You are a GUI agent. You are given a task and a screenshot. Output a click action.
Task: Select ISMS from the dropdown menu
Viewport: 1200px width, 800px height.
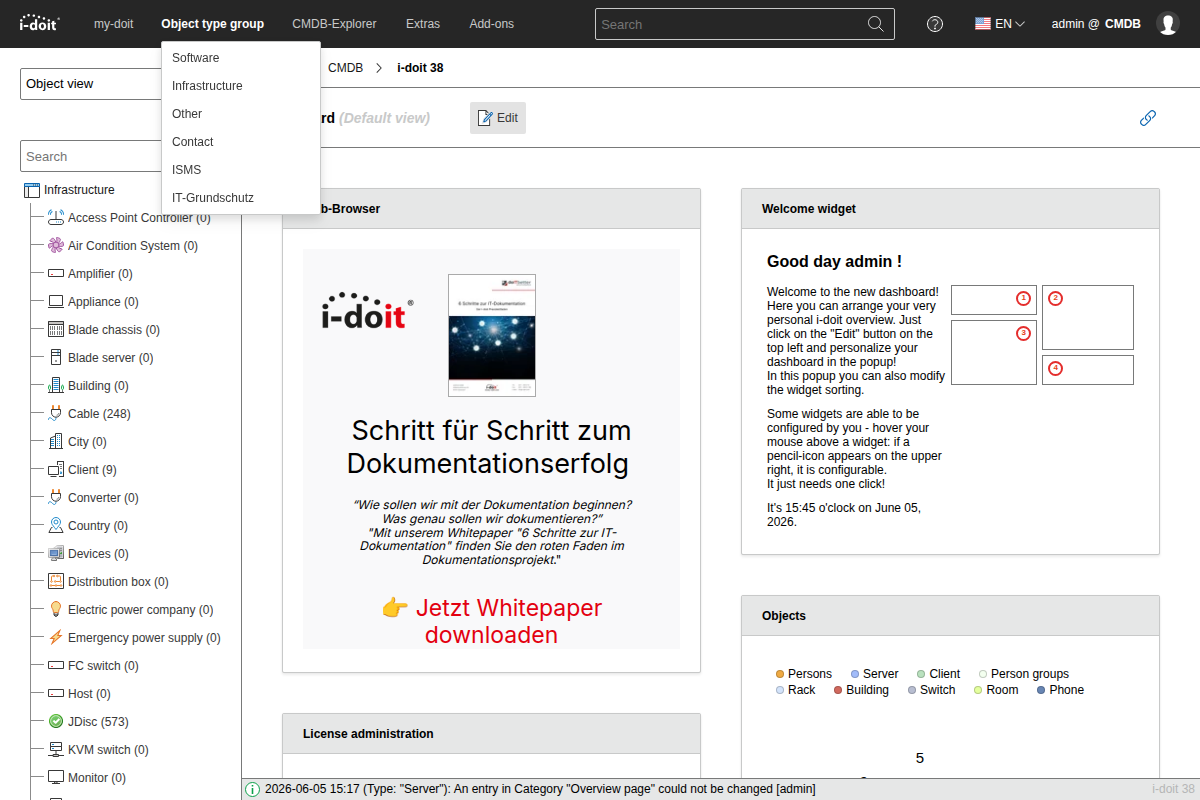tap(240, 170)
